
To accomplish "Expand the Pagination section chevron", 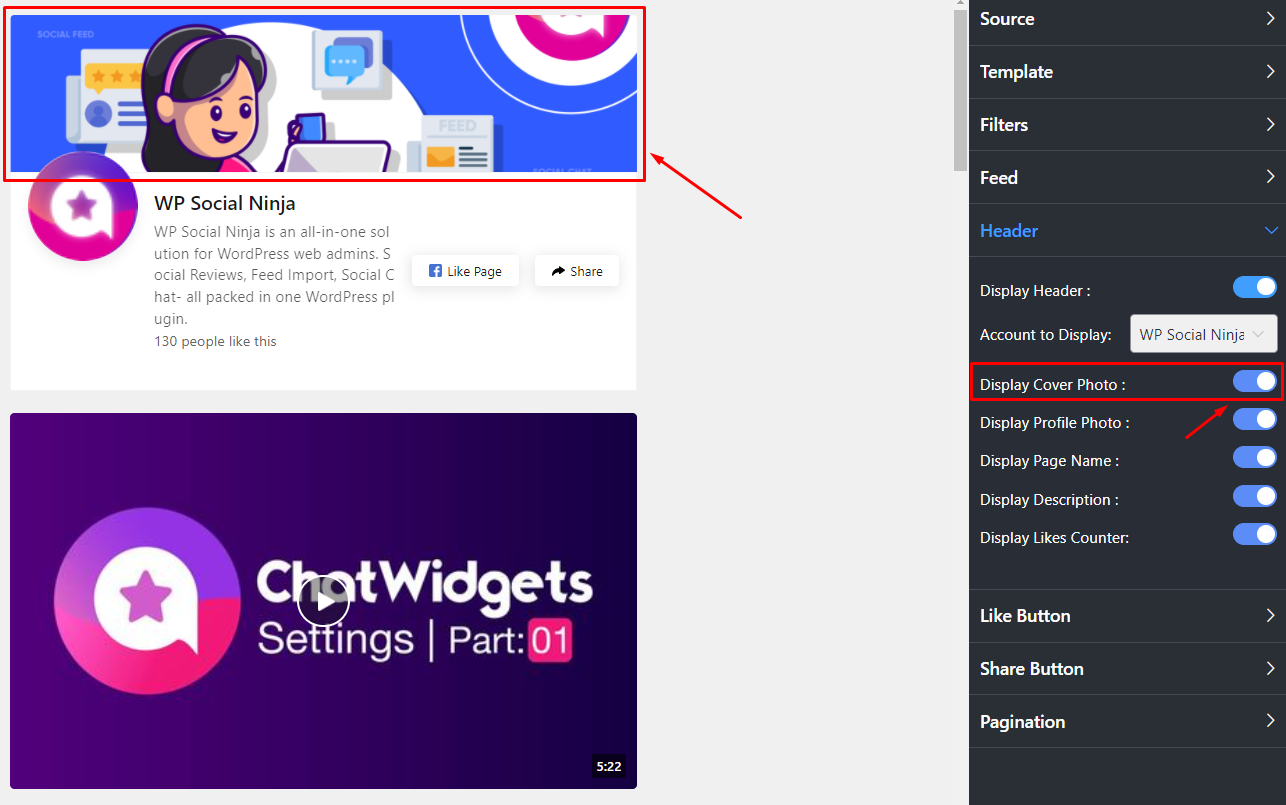I will tap(1271, 720).
